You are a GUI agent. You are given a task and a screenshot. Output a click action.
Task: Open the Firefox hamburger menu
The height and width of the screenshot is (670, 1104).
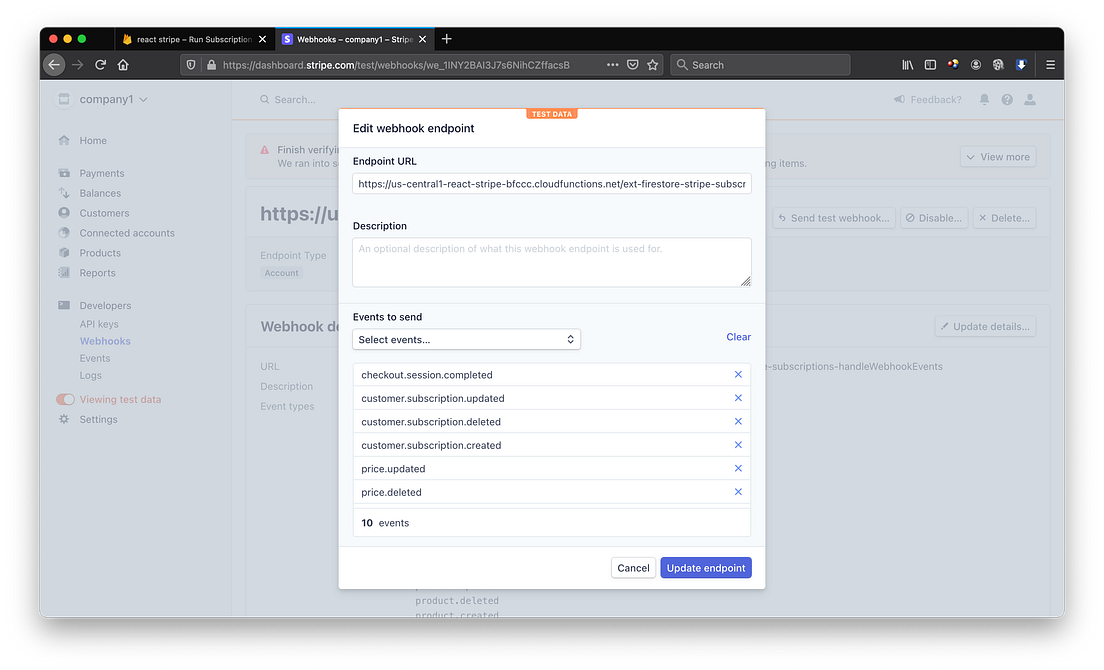click(1049, 64)
